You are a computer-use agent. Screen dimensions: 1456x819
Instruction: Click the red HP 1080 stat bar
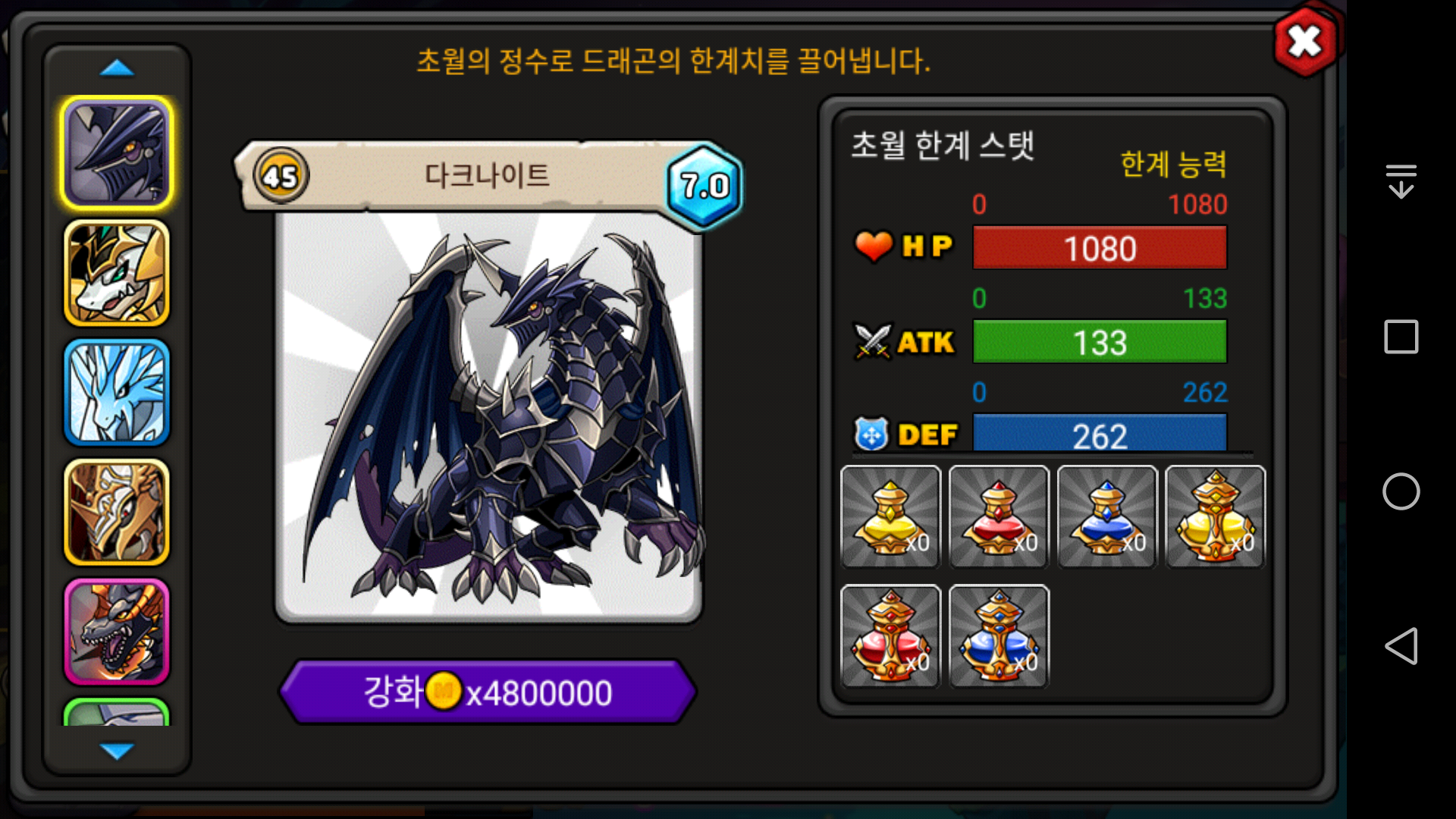pyautogui.click(x=1100, y=248)
